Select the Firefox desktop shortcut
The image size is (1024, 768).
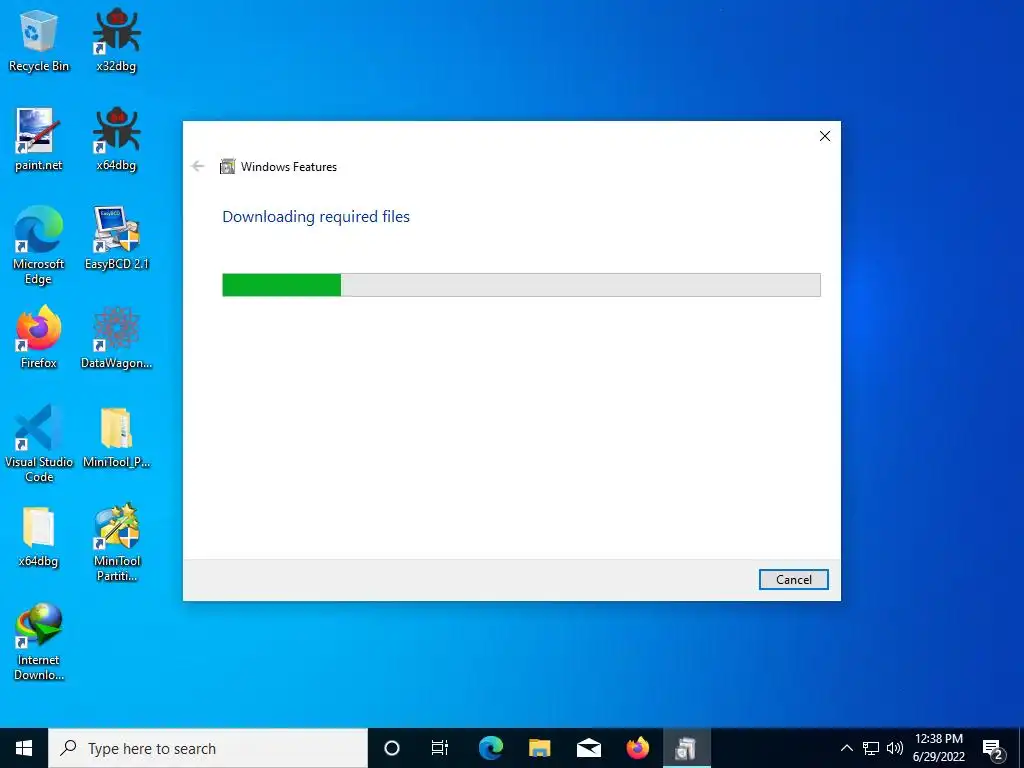(x=39, y=338)
